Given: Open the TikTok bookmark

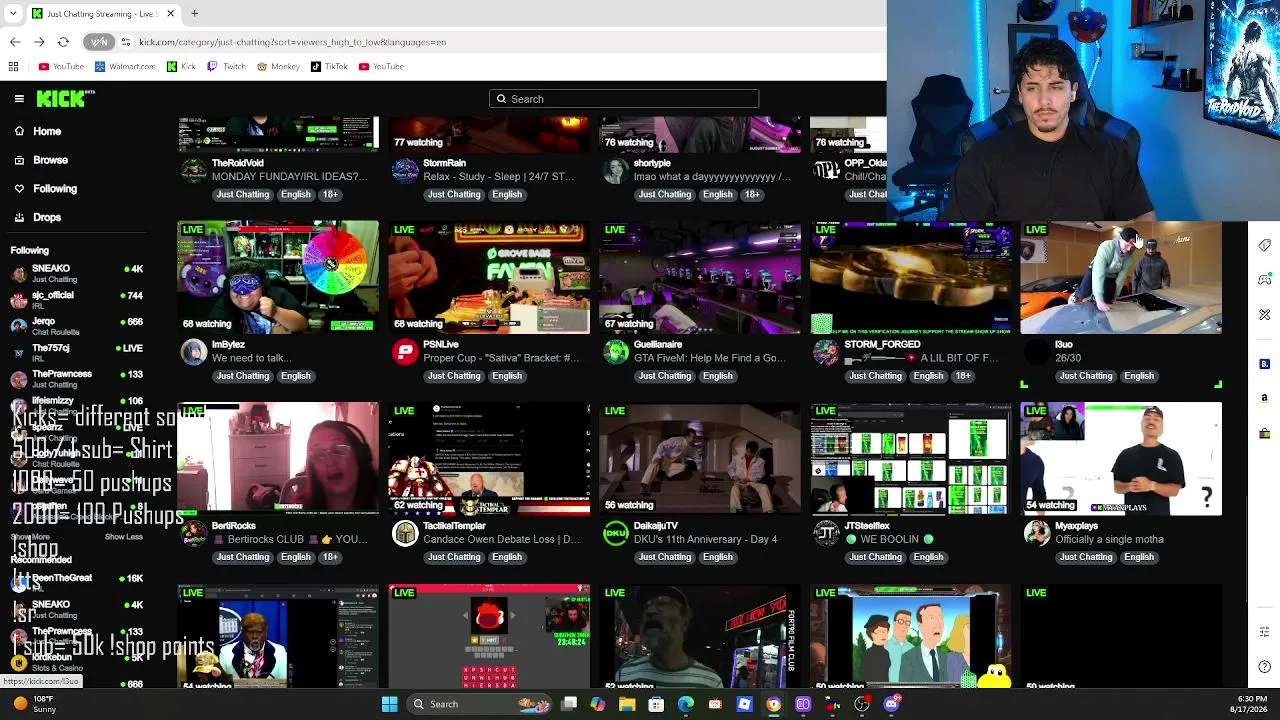Looking at the screenshot, I should point(329,66).
